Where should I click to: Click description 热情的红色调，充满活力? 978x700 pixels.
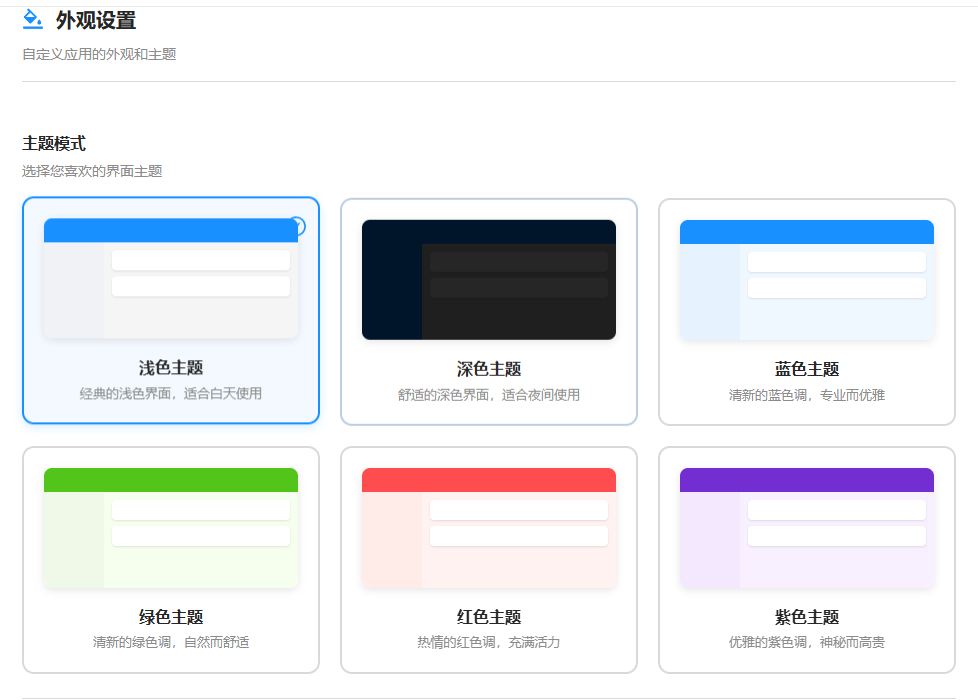tap(489, 642)
